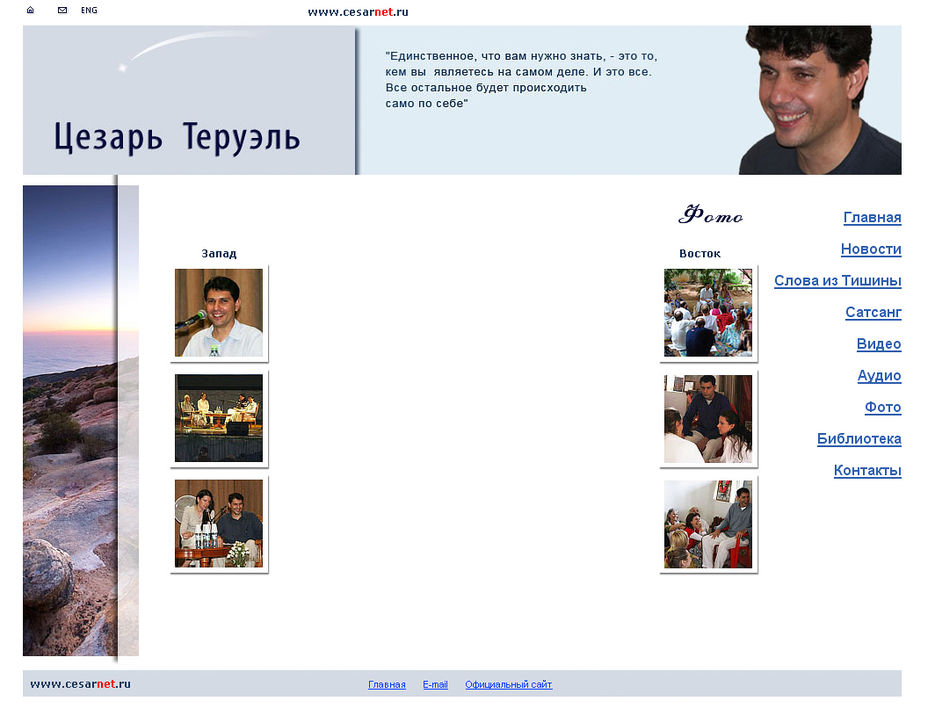935x708 pixels.
Task: Open the Официальный сайт footer link
Action: pyautogui.click(x=509, y=685)
